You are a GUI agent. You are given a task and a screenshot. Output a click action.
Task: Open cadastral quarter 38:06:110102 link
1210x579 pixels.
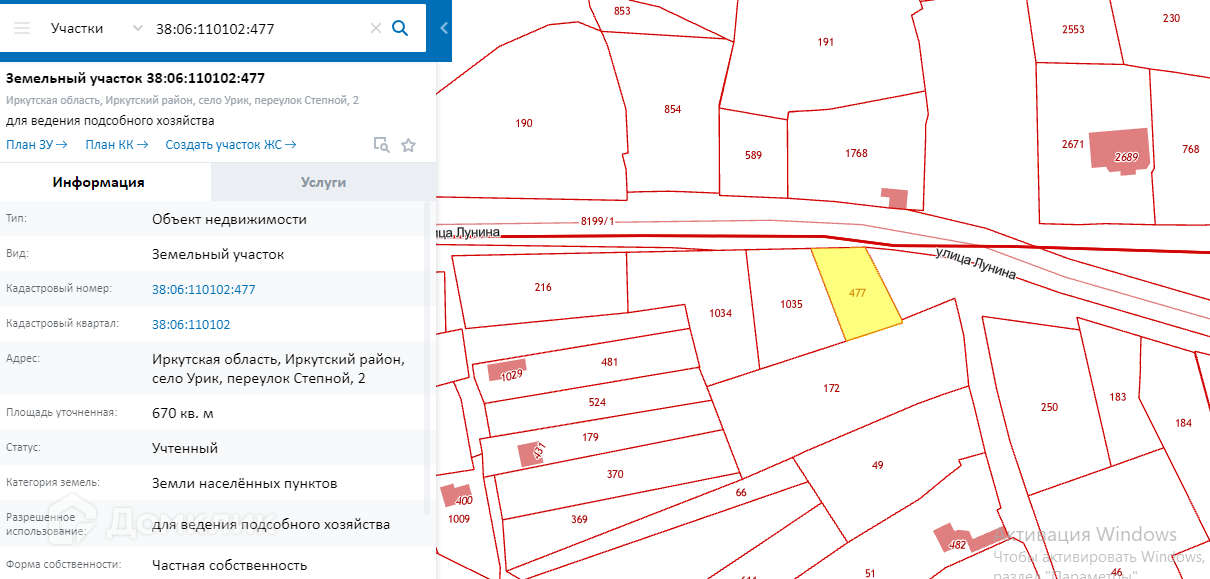coord(191,325)
